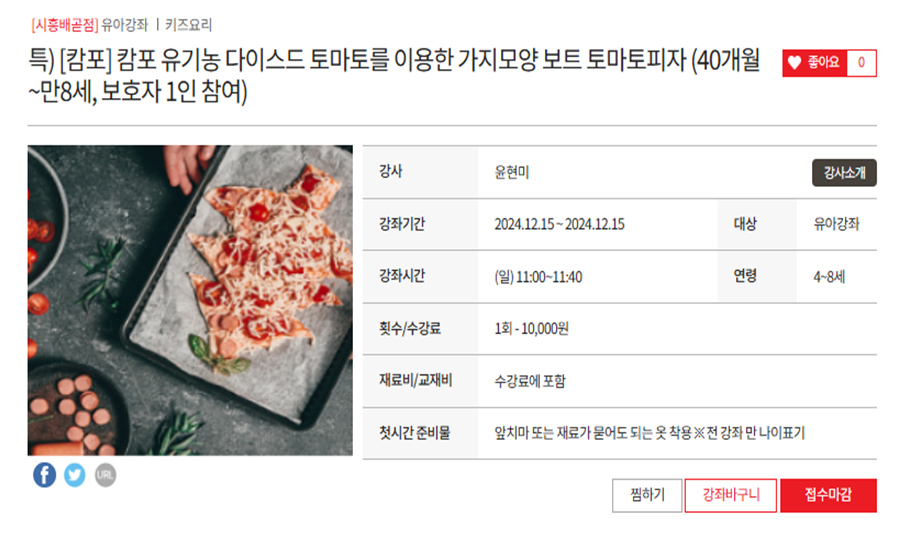Click the class time (일) 11:00~11:40
This screenshot has width=900, height=540.
[538, 277]
